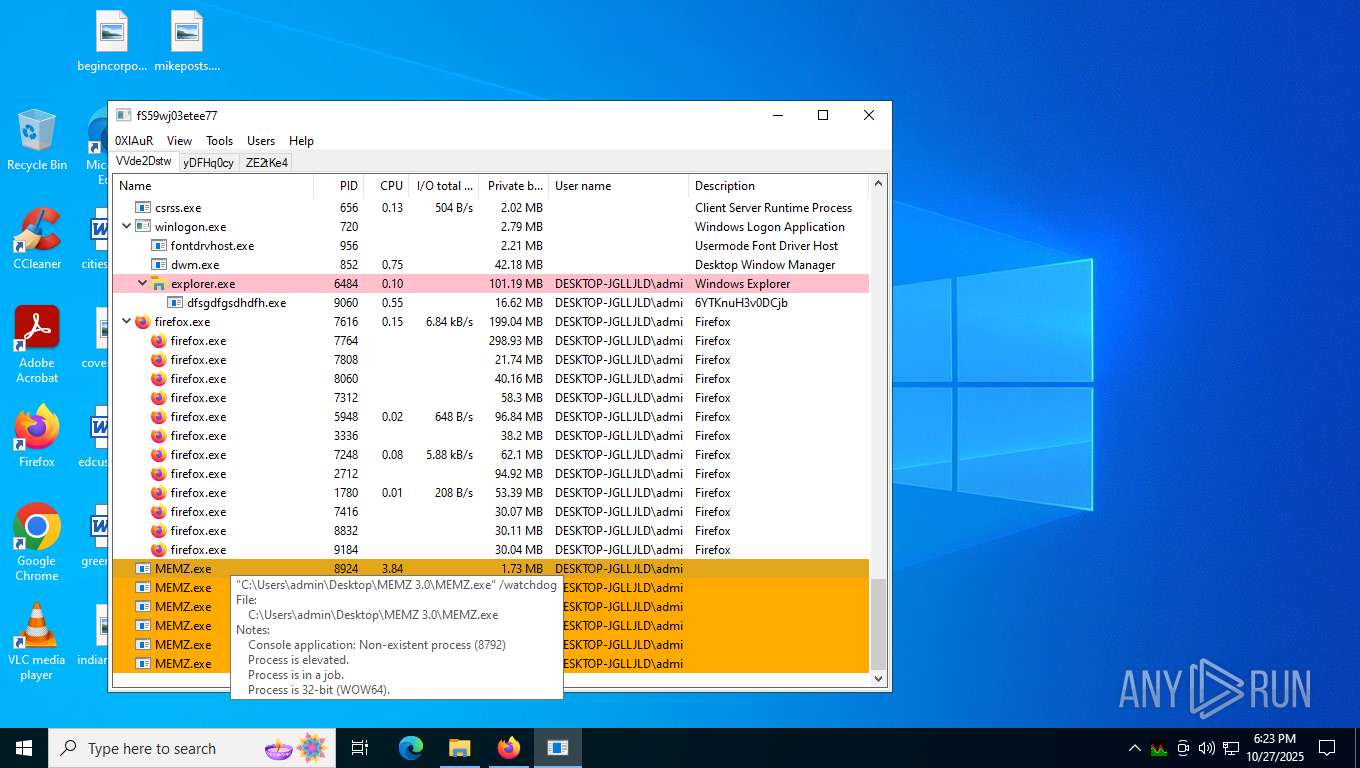The height and width of the screenshot is (768, 1360).
Task: Click the vertical scrollbar thumb
Action: [x=879, y=624]
